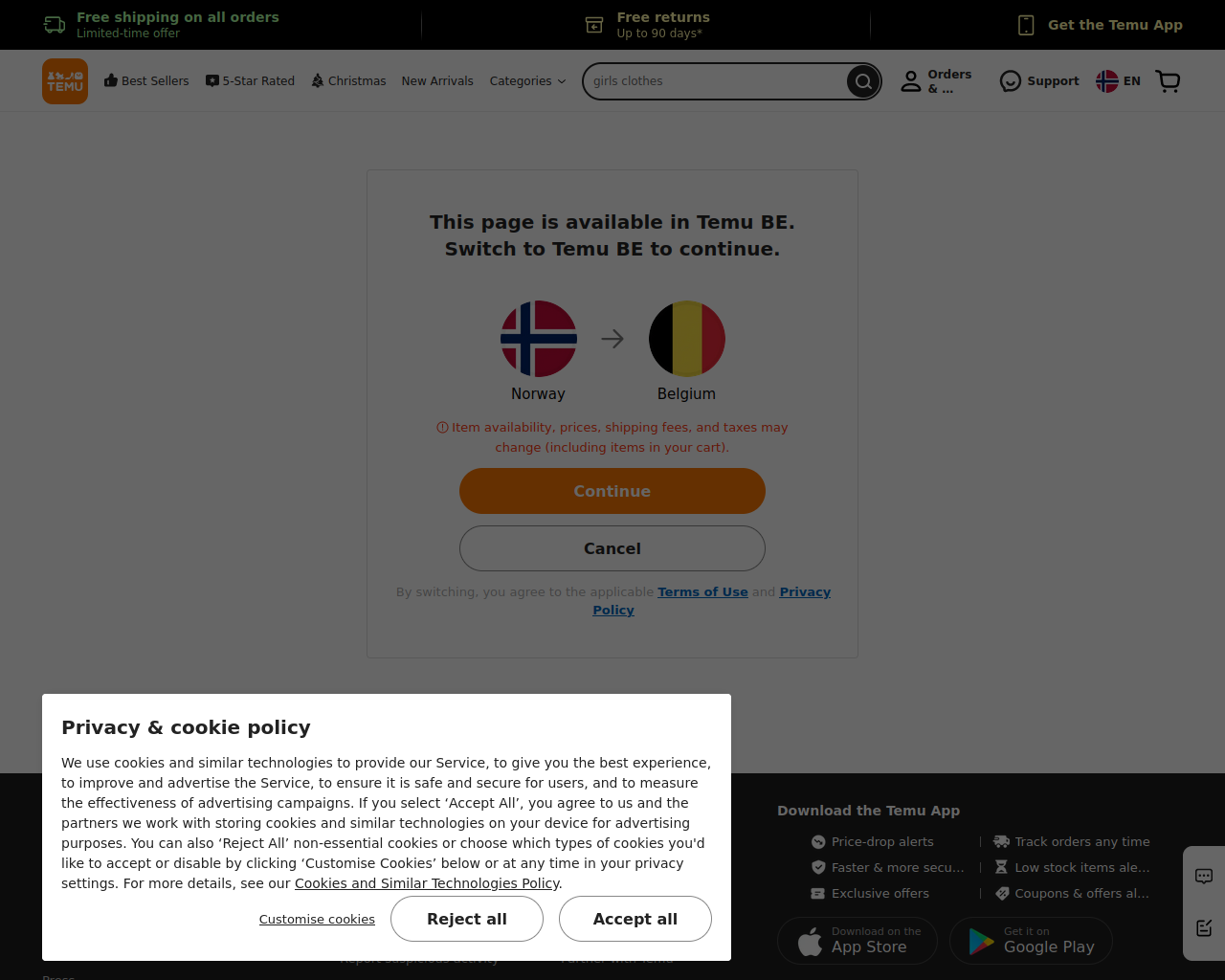Click the feedback edit side icon
This screenshot has height=980, width=1225.
click(x=1204, y=927)
